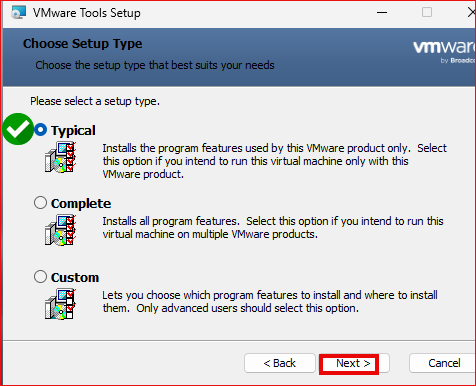The width and height of the screenshot is (476, 386).
Task: Select the Complete setup radio button
Action: pos(40,202)
